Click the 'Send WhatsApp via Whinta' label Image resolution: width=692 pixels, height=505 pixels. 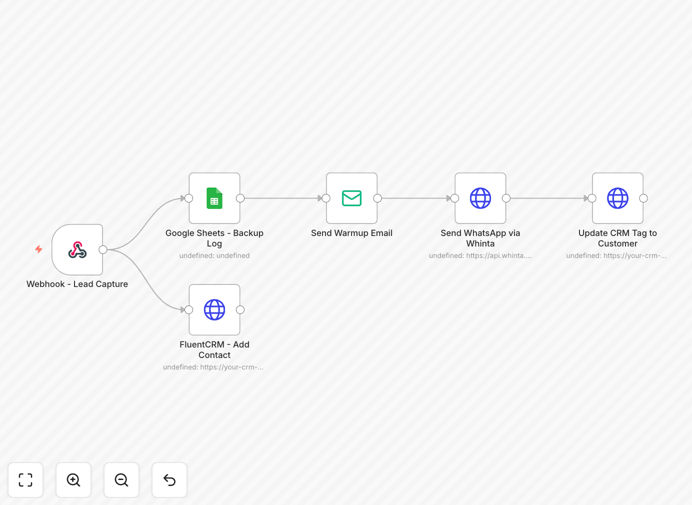tap(480, 238)
